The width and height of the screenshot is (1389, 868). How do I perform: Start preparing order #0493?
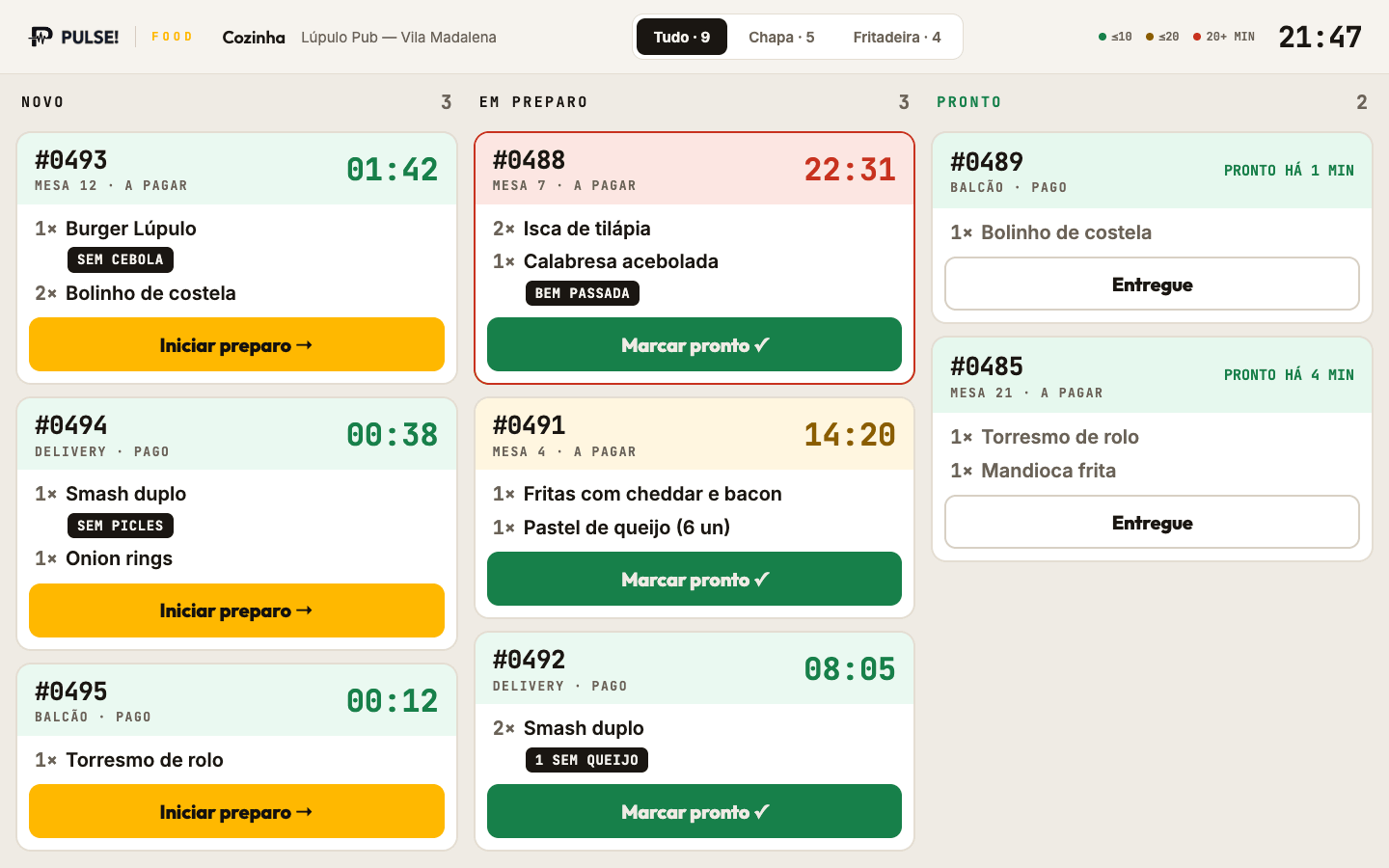coord(236,344)
